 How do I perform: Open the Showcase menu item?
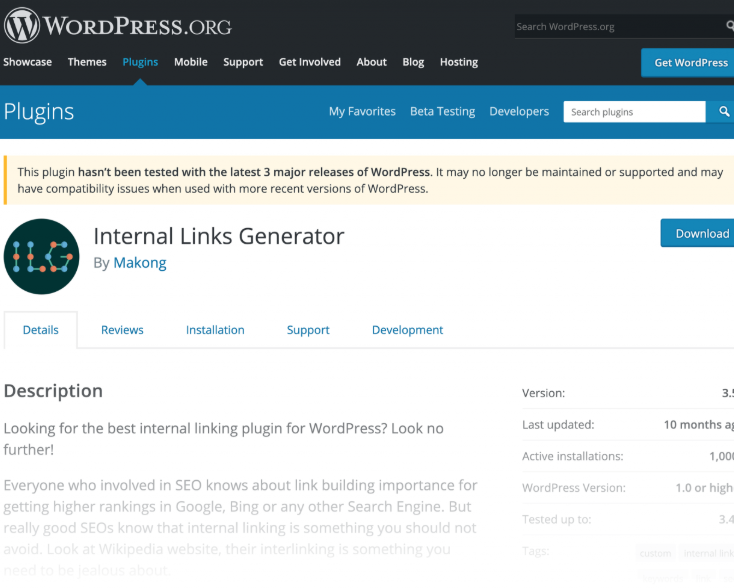[28, 62]
